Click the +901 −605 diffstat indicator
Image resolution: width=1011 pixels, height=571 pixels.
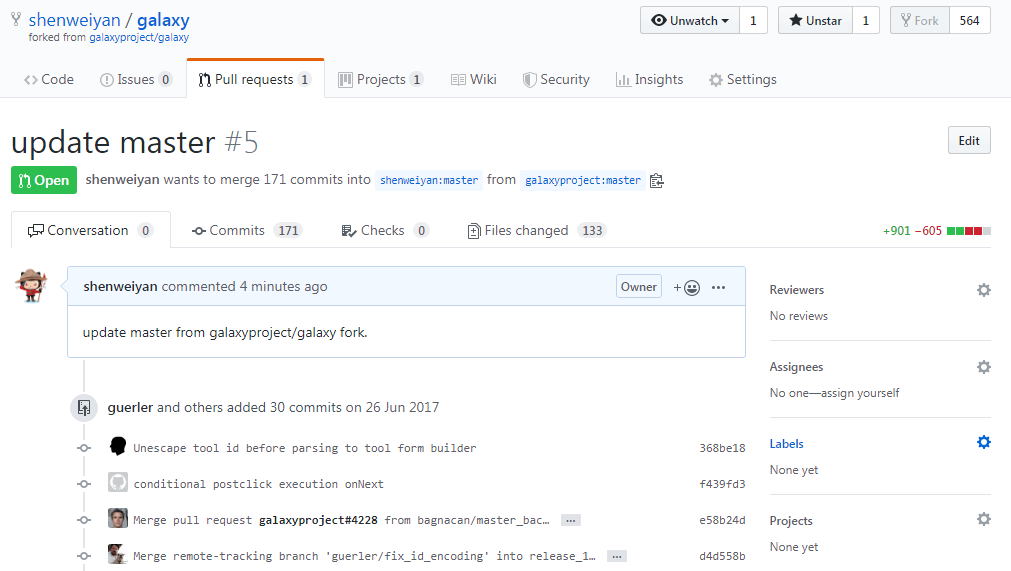[936, 231]
